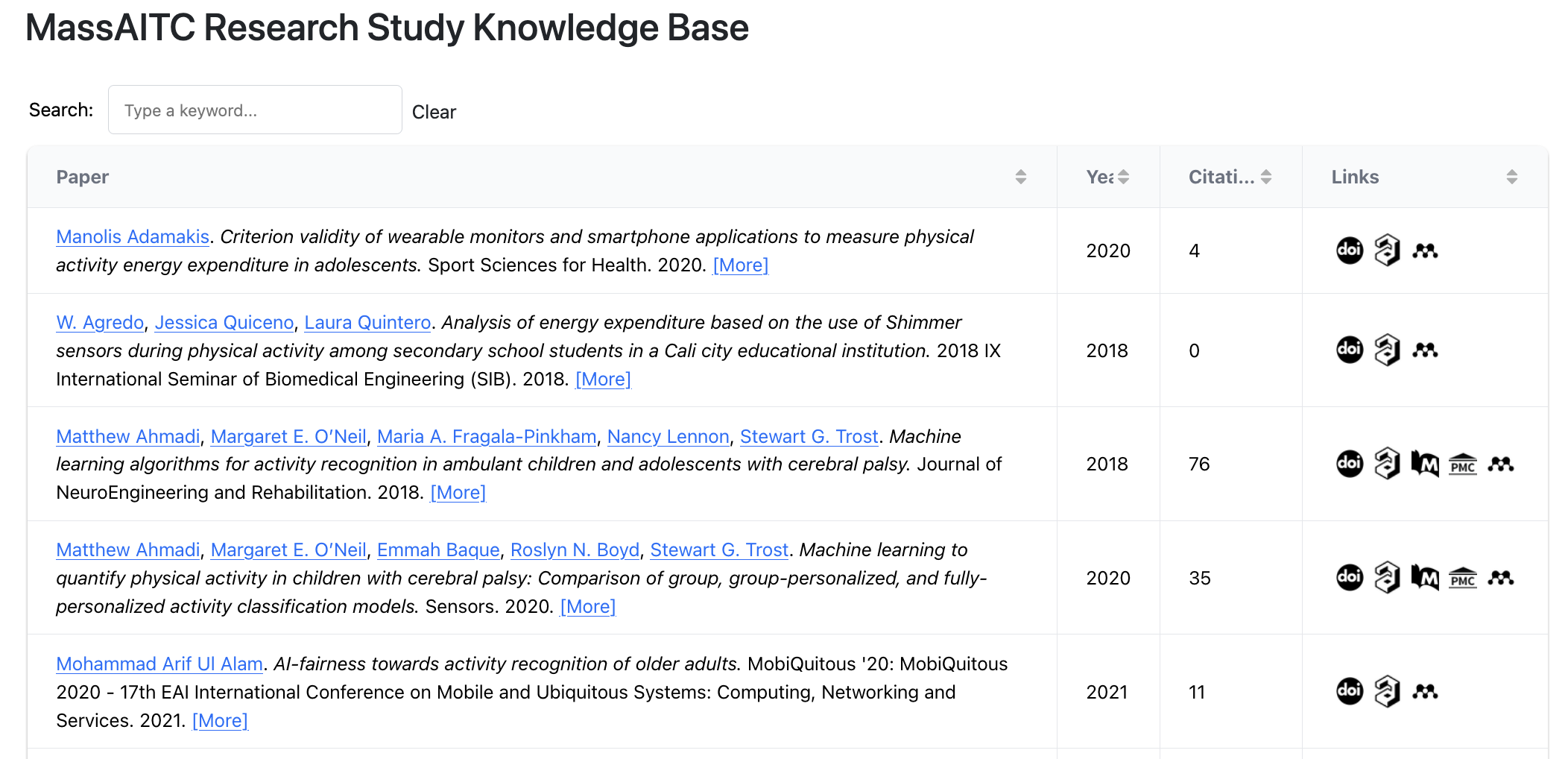This screenshot has height=759, width=1568.
Task: Open hexagon Semantic Scholar icon in Sensors 2020 row
Action: tap(1387, 577)
